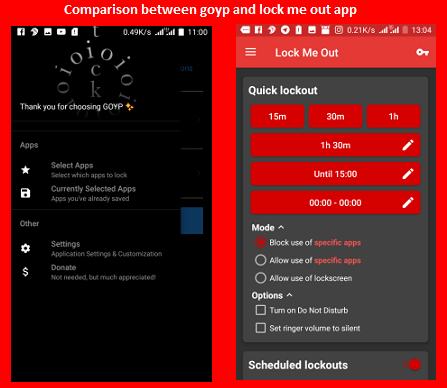The image size is (447, 388).
Task: Collapse the Mode section chevron
Action: (x=281, y=227)
